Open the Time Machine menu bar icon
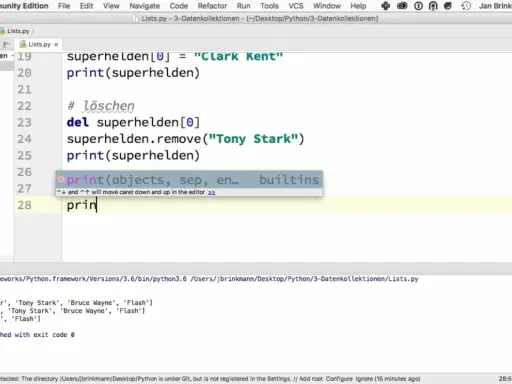 coord(466,6)
